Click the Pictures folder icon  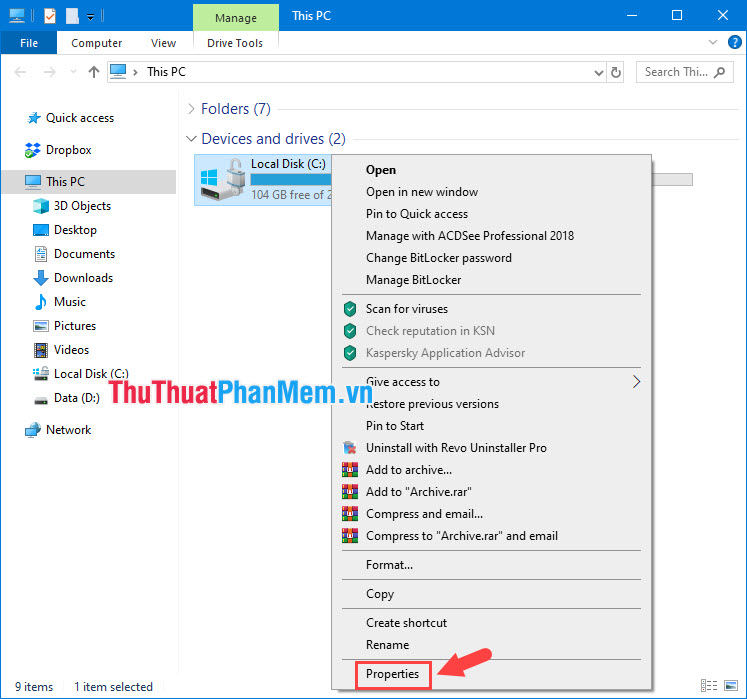[41, 326]
